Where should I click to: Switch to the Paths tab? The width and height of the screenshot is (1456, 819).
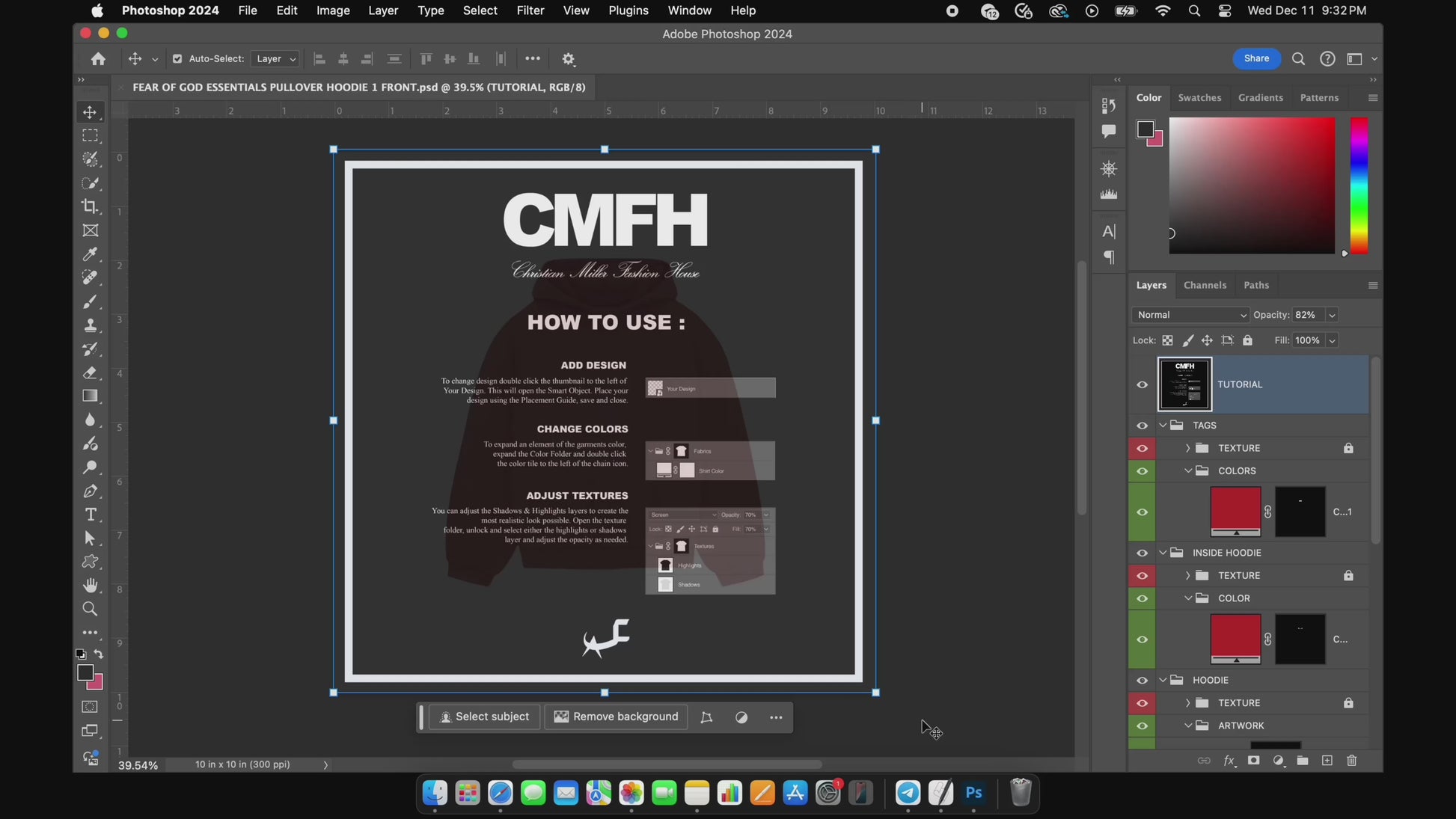coord(1256,286)
